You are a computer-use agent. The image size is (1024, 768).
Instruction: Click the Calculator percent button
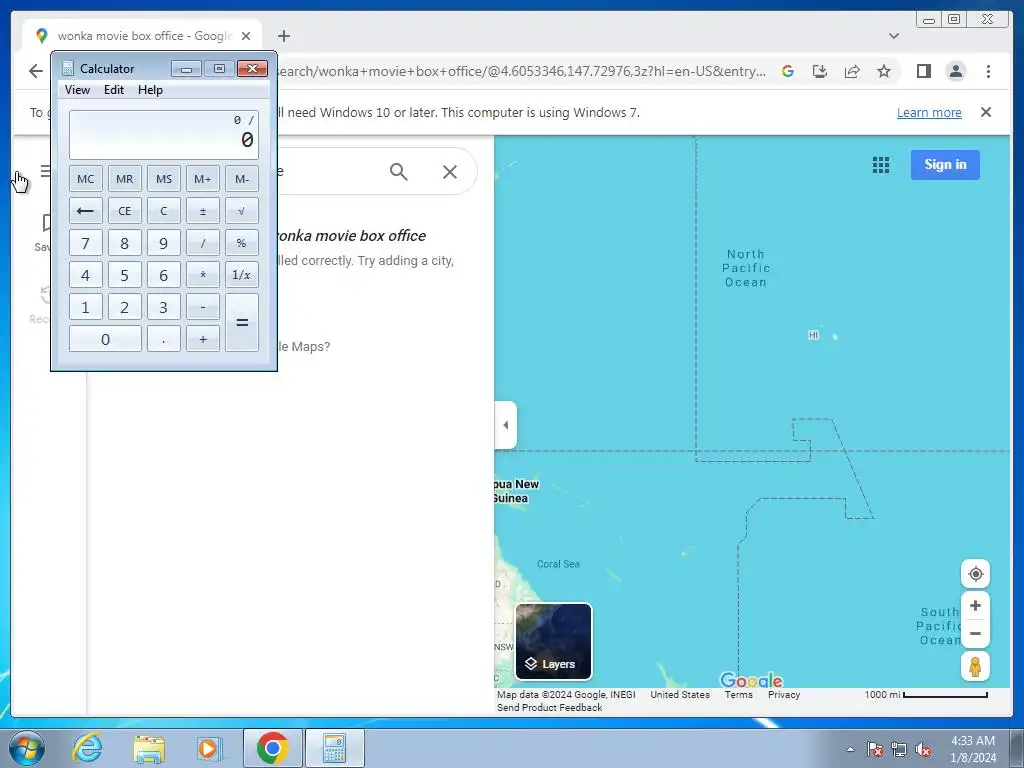click(242, 243)
